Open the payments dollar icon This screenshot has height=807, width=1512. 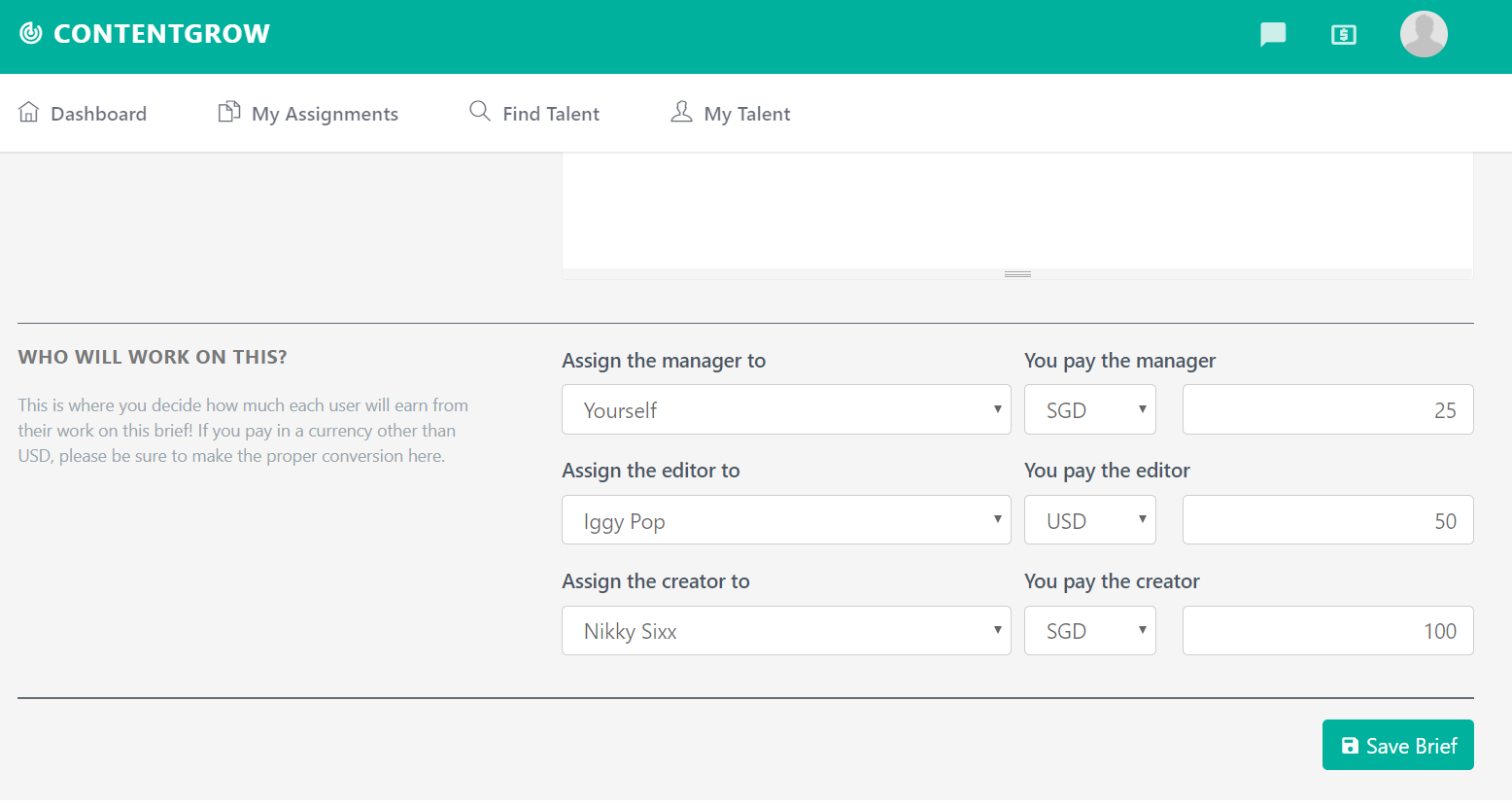1344,35
